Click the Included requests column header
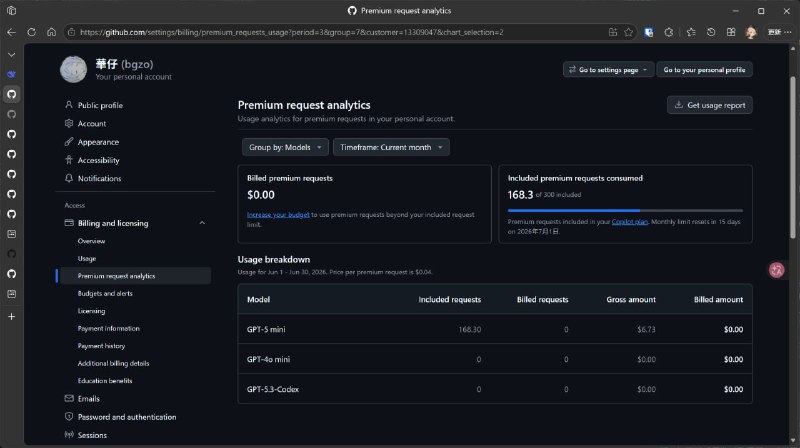 click(x=449, y=300)
